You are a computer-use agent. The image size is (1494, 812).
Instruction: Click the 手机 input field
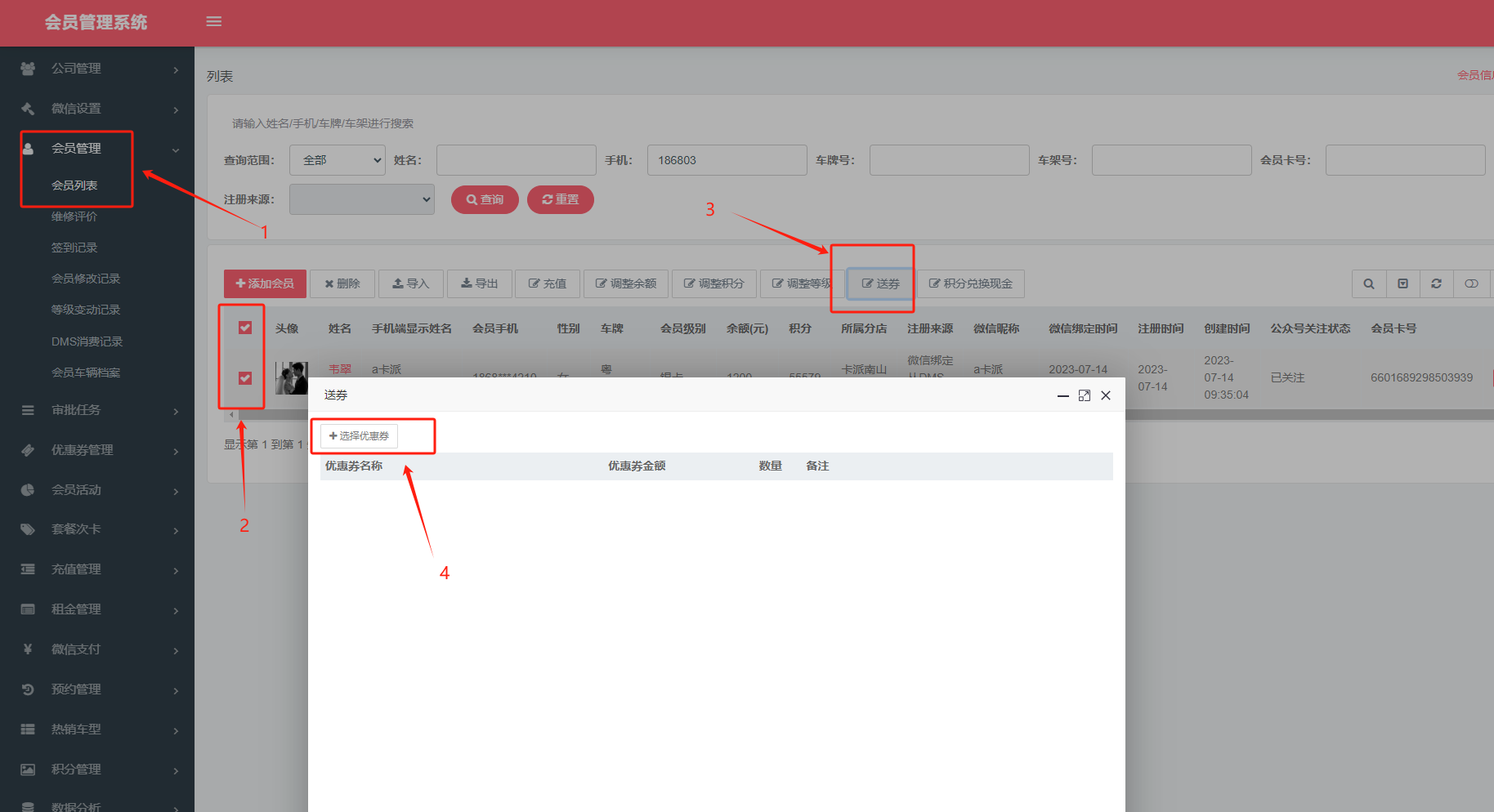click(727, 160)
